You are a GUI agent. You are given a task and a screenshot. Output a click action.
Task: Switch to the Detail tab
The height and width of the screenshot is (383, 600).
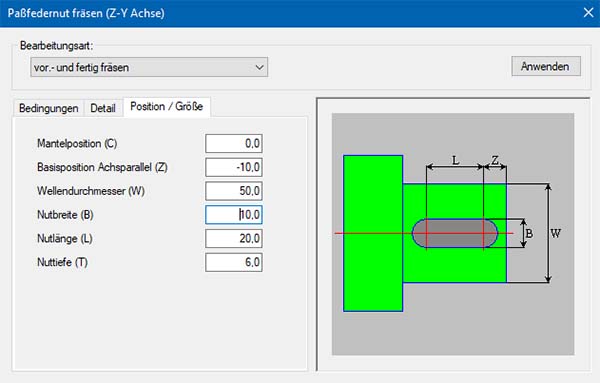click(x=103, y=108)
